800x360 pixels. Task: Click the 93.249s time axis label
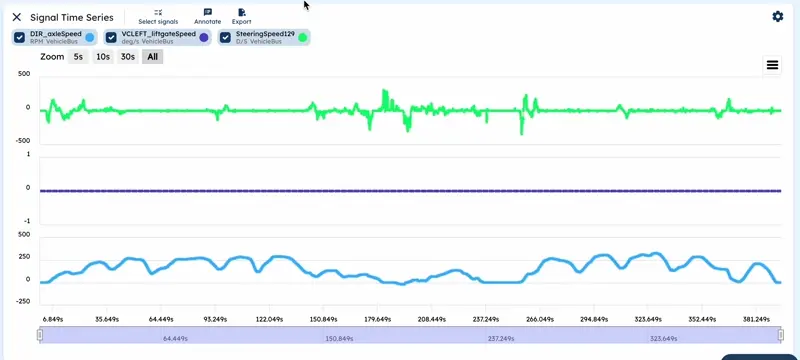pos(215,319)
